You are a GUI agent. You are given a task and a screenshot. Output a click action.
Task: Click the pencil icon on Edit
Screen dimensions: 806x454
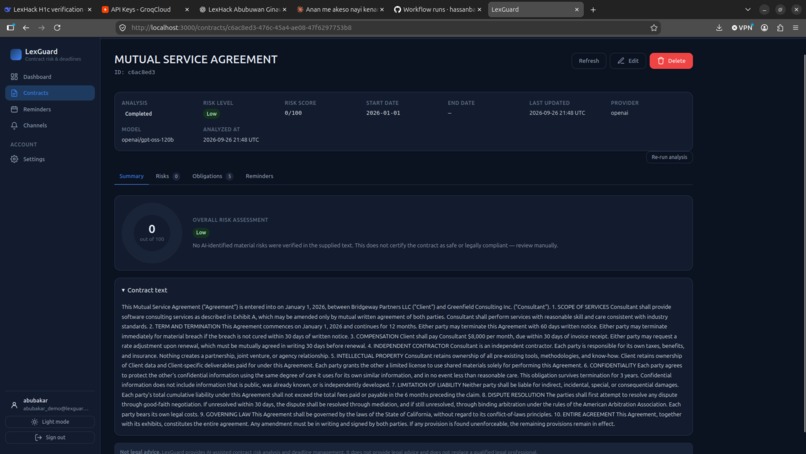pyautogui.click(x=620, y=61)
